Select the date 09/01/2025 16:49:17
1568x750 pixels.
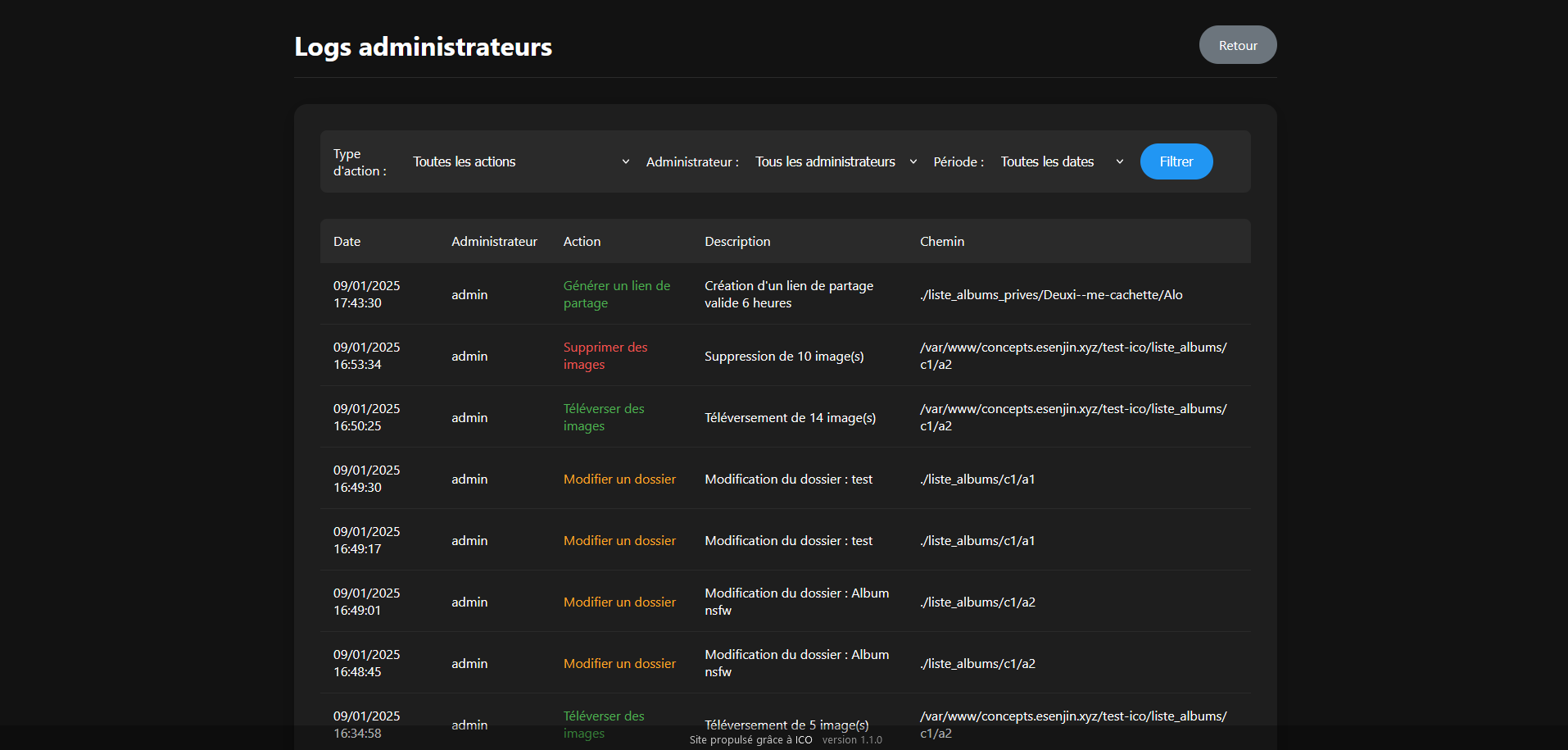point(366,540)
